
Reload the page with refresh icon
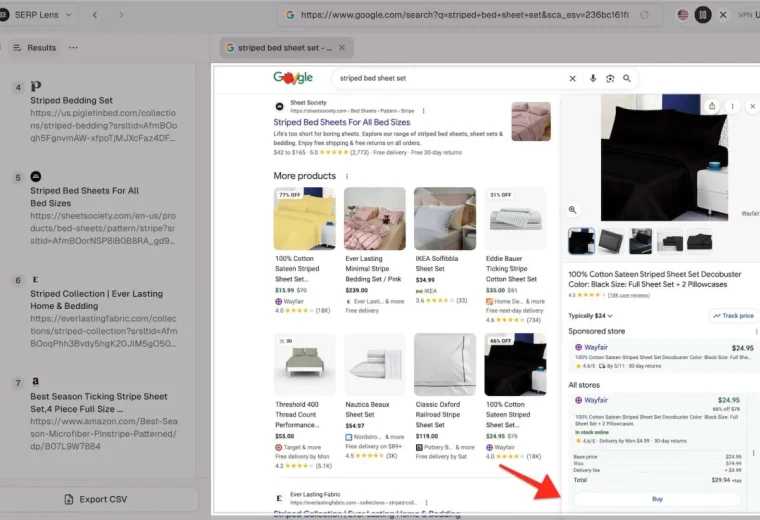[644, 15]
